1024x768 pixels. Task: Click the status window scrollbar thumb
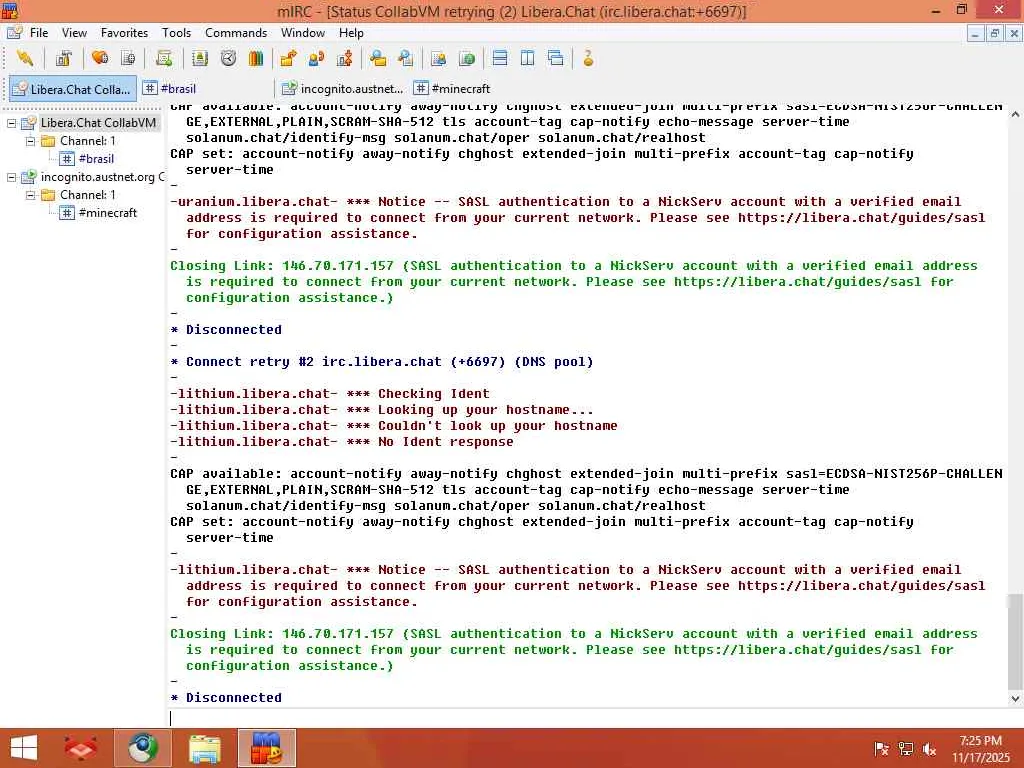[1015, 641]
